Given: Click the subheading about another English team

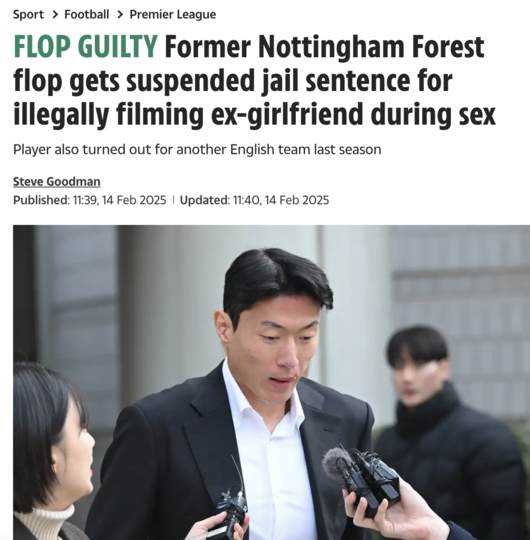Looking at the screenshot, I should 197,150.
